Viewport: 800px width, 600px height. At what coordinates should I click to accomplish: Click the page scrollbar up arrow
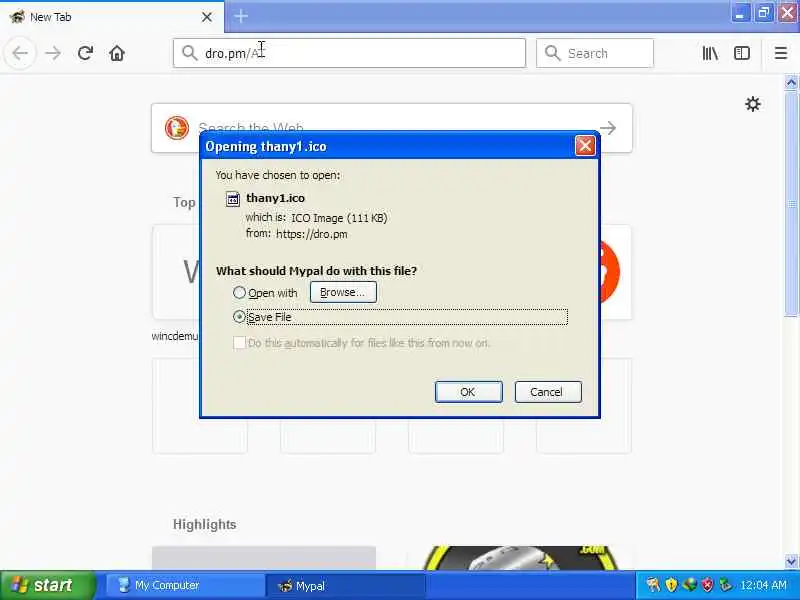[791, 83]
